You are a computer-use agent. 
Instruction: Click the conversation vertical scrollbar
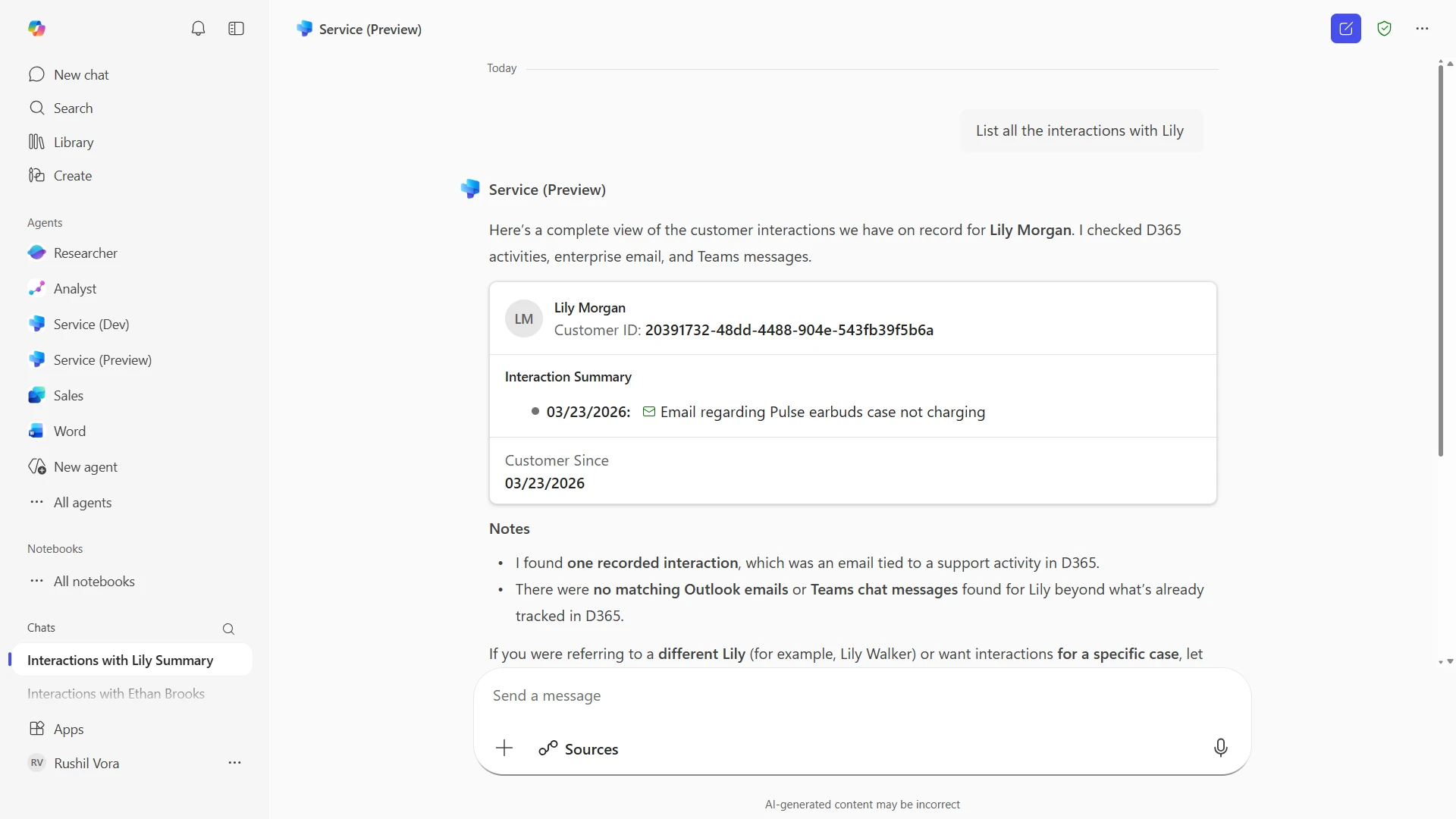pos(1441,262)
